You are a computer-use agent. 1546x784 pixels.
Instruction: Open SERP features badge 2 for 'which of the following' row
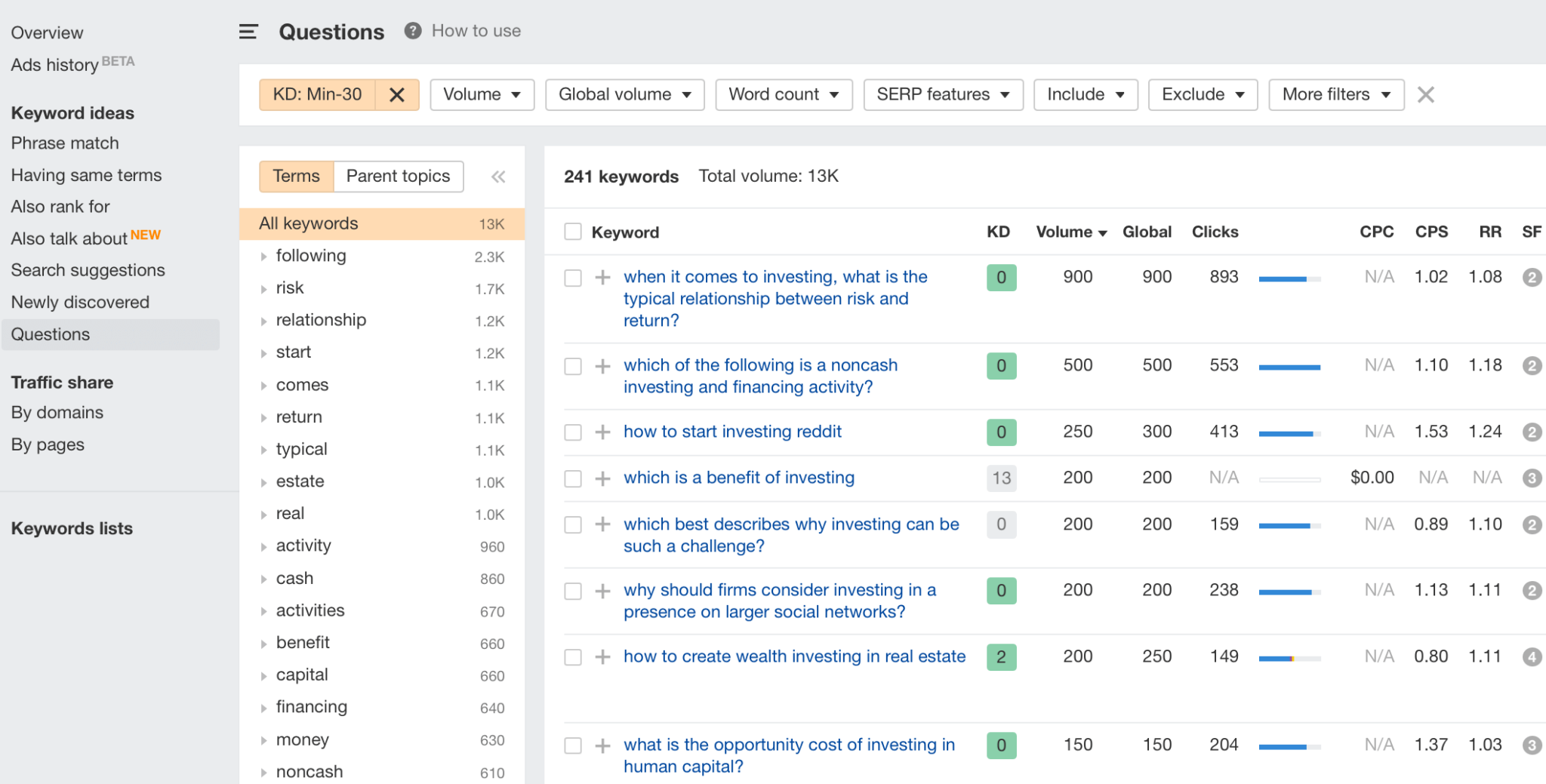tap(1532, 366)
